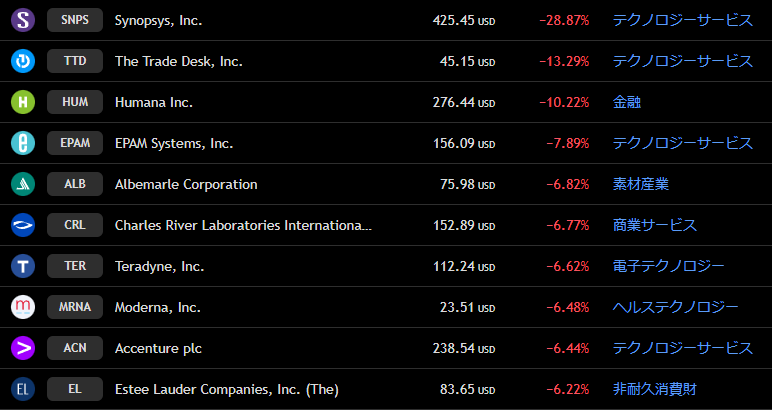Open the SNPS ticker symbol
Viewport: 772px width, 410px height.
tap(75, 20)
